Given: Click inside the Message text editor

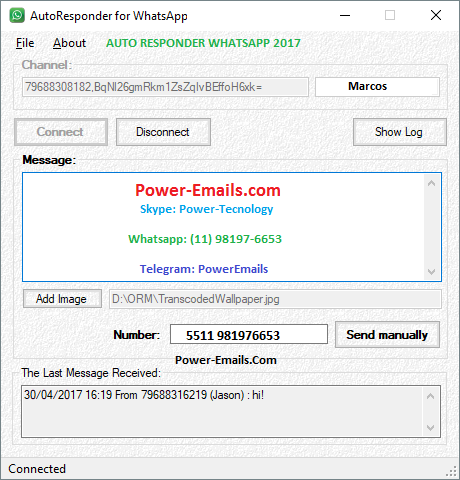Looking at the screenshot, I should [223, 227].
